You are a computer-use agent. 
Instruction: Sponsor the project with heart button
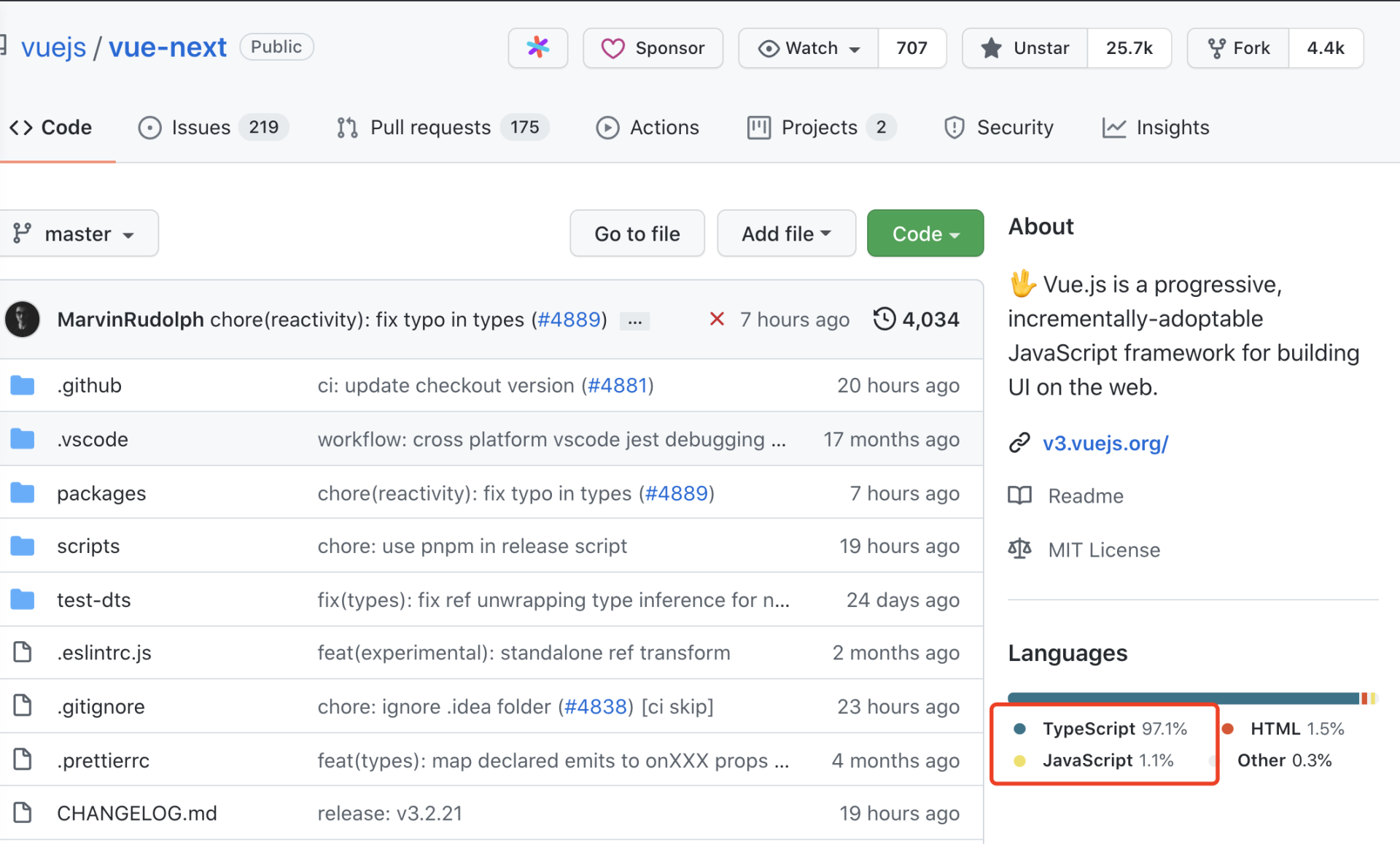[653, 48]
